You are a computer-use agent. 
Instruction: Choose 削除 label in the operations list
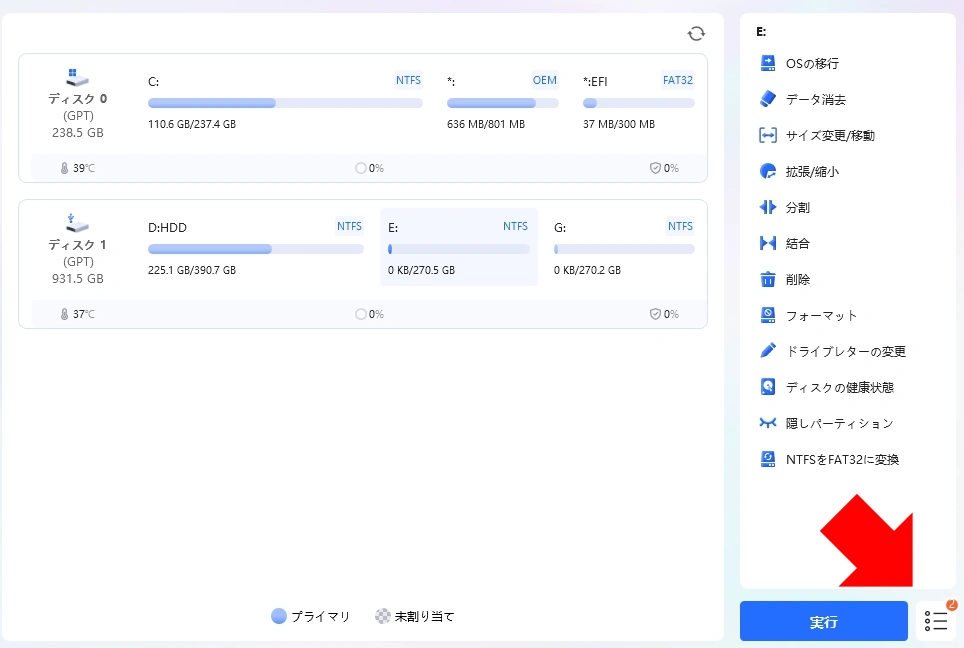(797, 279)
